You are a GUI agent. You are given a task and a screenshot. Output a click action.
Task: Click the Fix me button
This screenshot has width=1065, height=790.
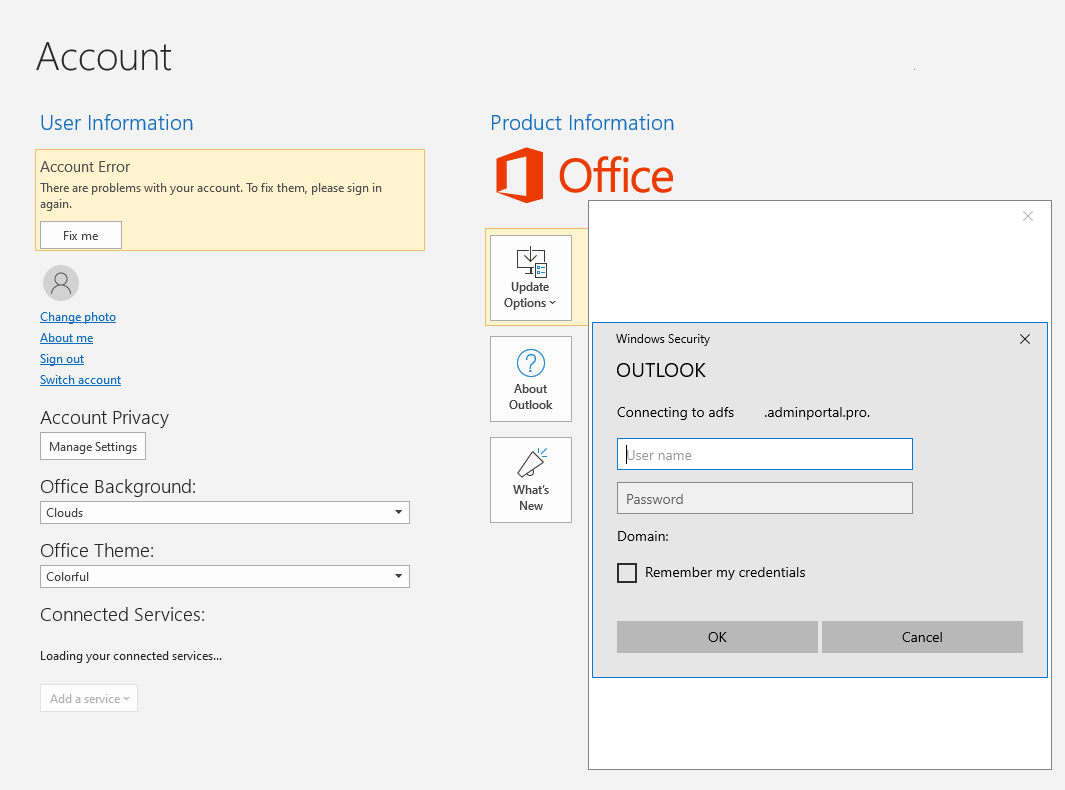[81, 236]
